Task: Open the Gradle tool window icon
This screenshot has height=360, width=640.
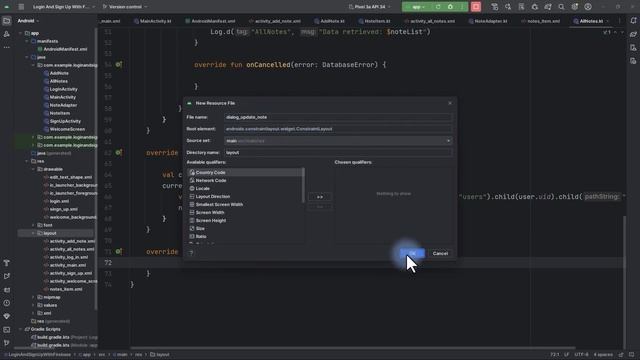Action: click(x=633, y=34)
